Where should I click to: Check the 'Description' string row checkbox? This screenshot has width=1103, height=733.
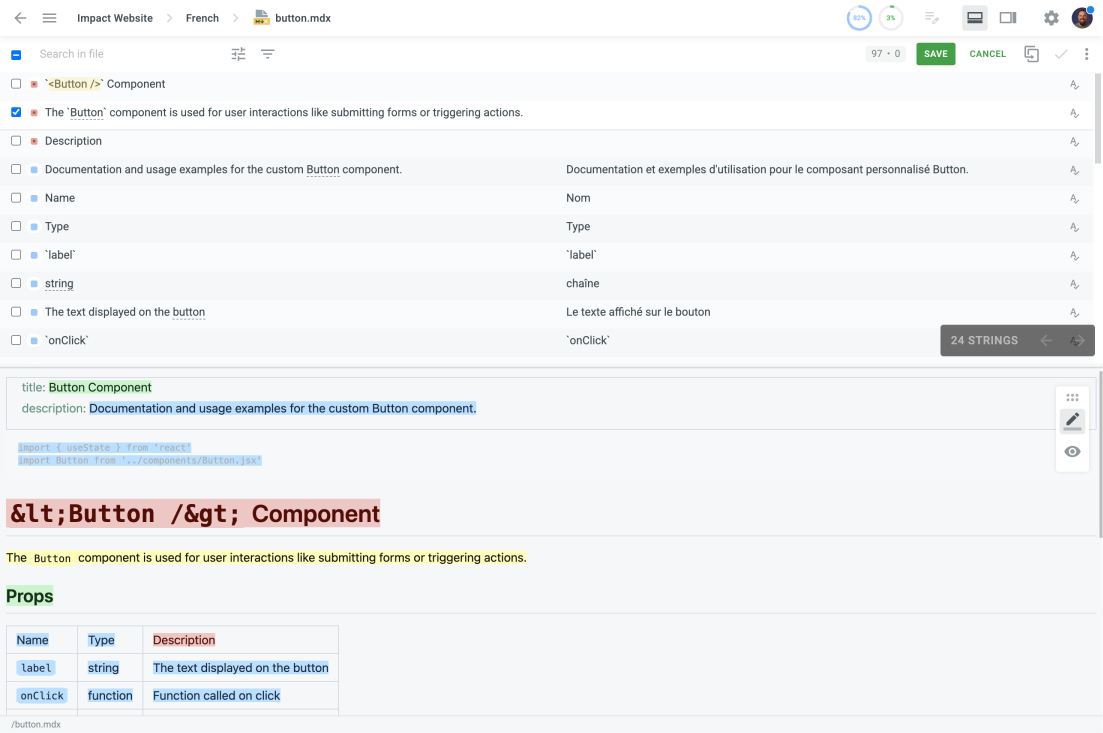coord(16,141)
